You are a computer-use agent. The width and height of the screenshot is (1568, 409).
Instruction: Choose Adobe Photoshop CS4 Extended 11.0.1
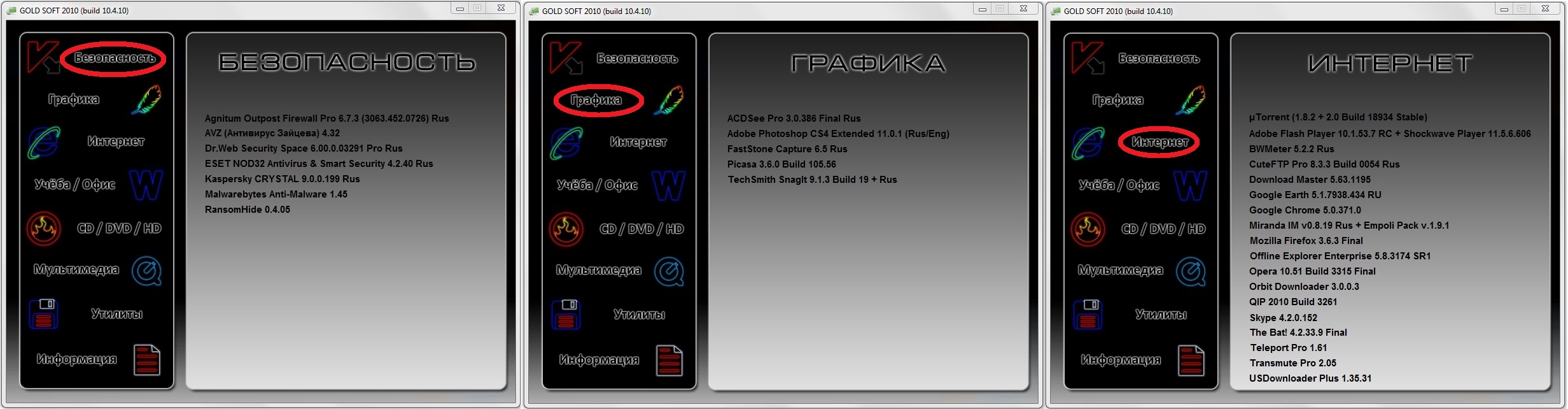[x=838, y=134]
